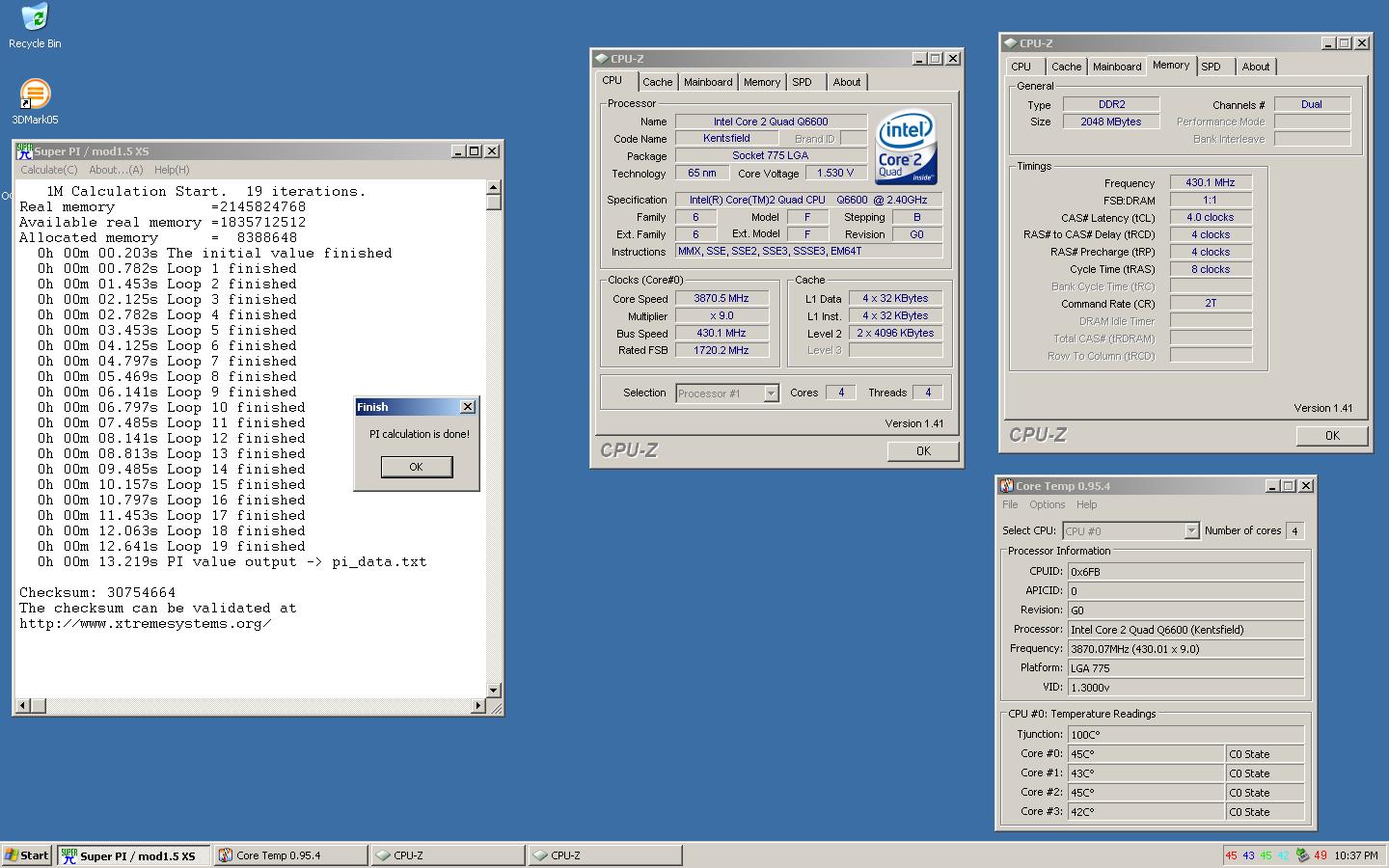Open the Calculate(C) menu in Super PI
This screenshot has height=868, width=1389.
coord(49,170)
